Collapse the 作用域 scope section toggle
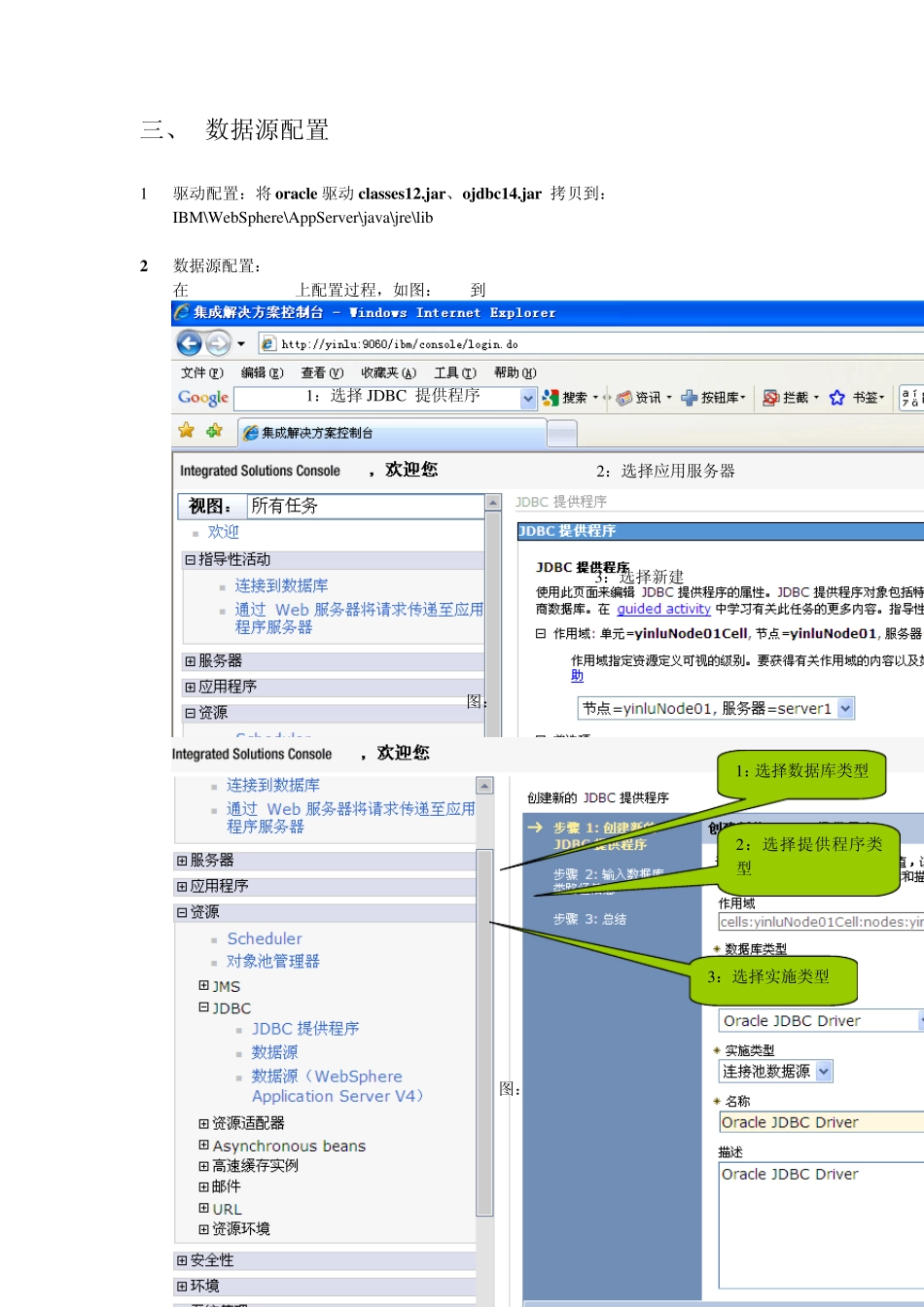 540,633
